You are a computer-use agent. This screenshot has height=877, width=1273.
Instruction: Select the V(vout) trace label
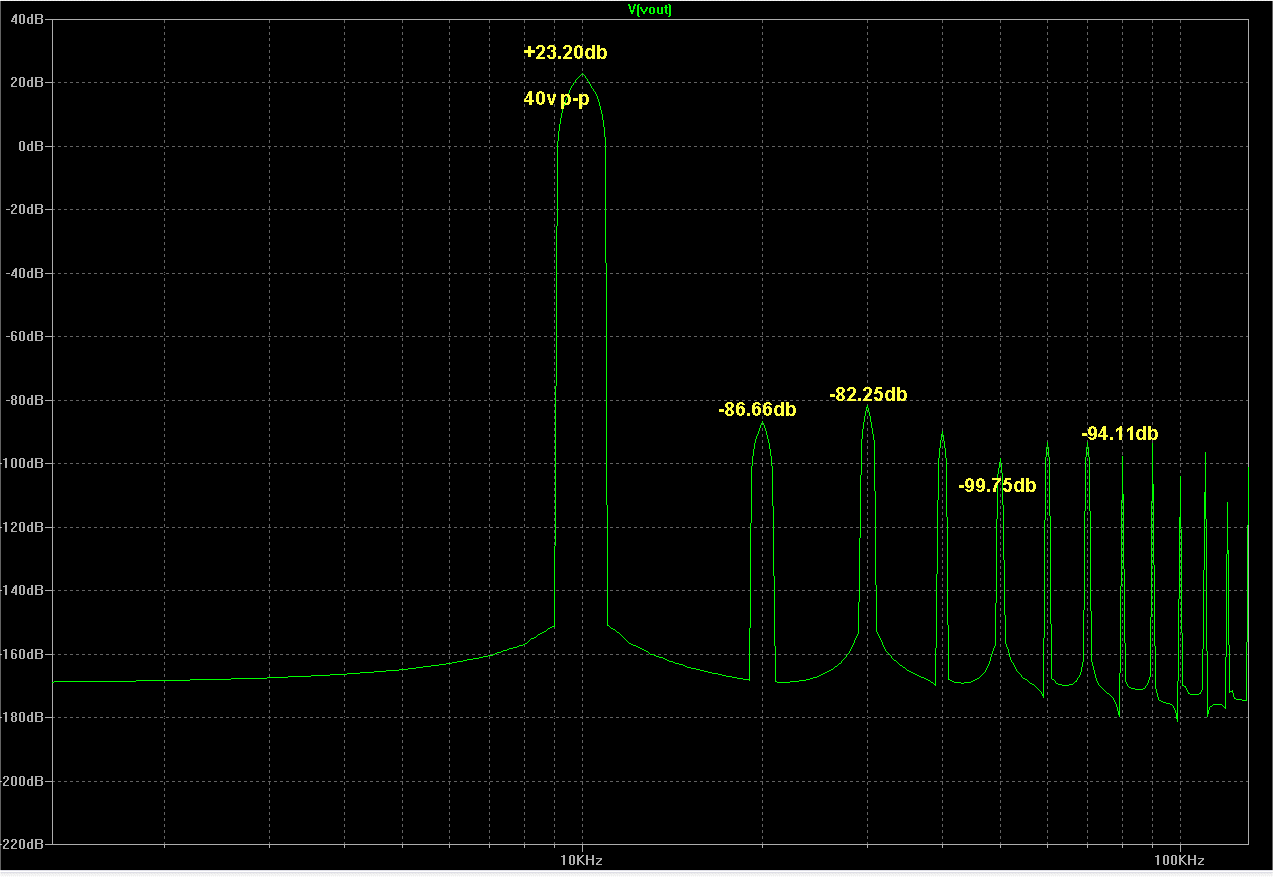click(649, 9)
